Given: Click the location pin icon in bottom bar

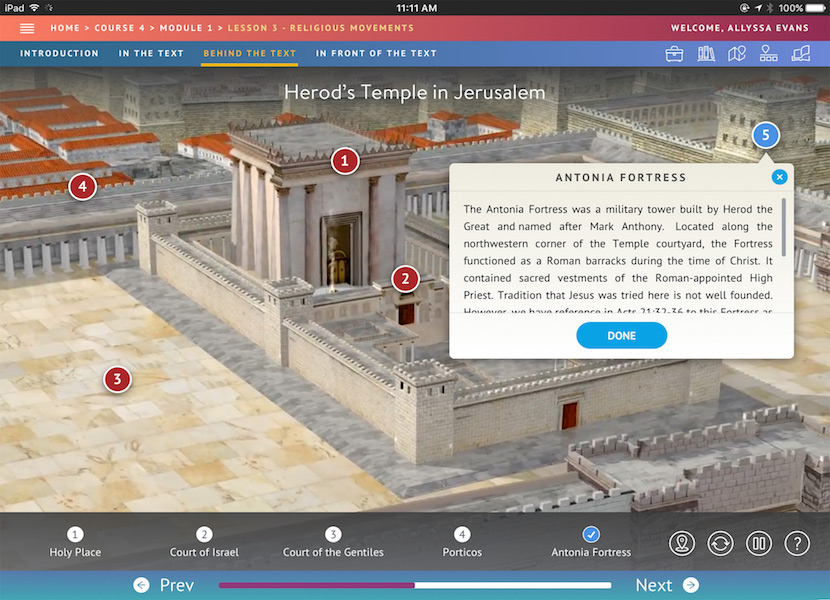Looking at the screenshot, I should click(x=683, y=544).
